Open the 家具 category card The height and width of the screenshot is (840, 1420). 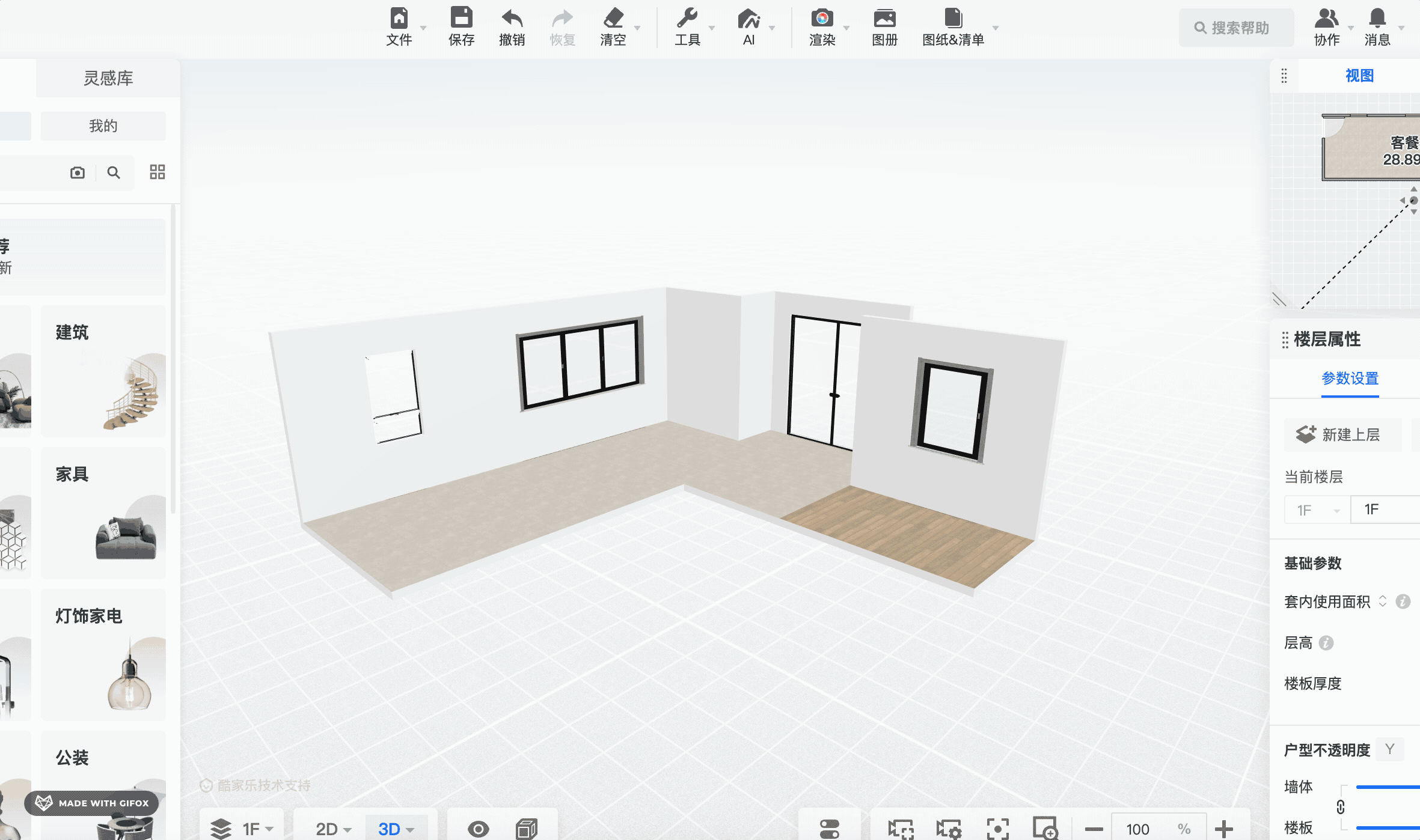point(103,513)
